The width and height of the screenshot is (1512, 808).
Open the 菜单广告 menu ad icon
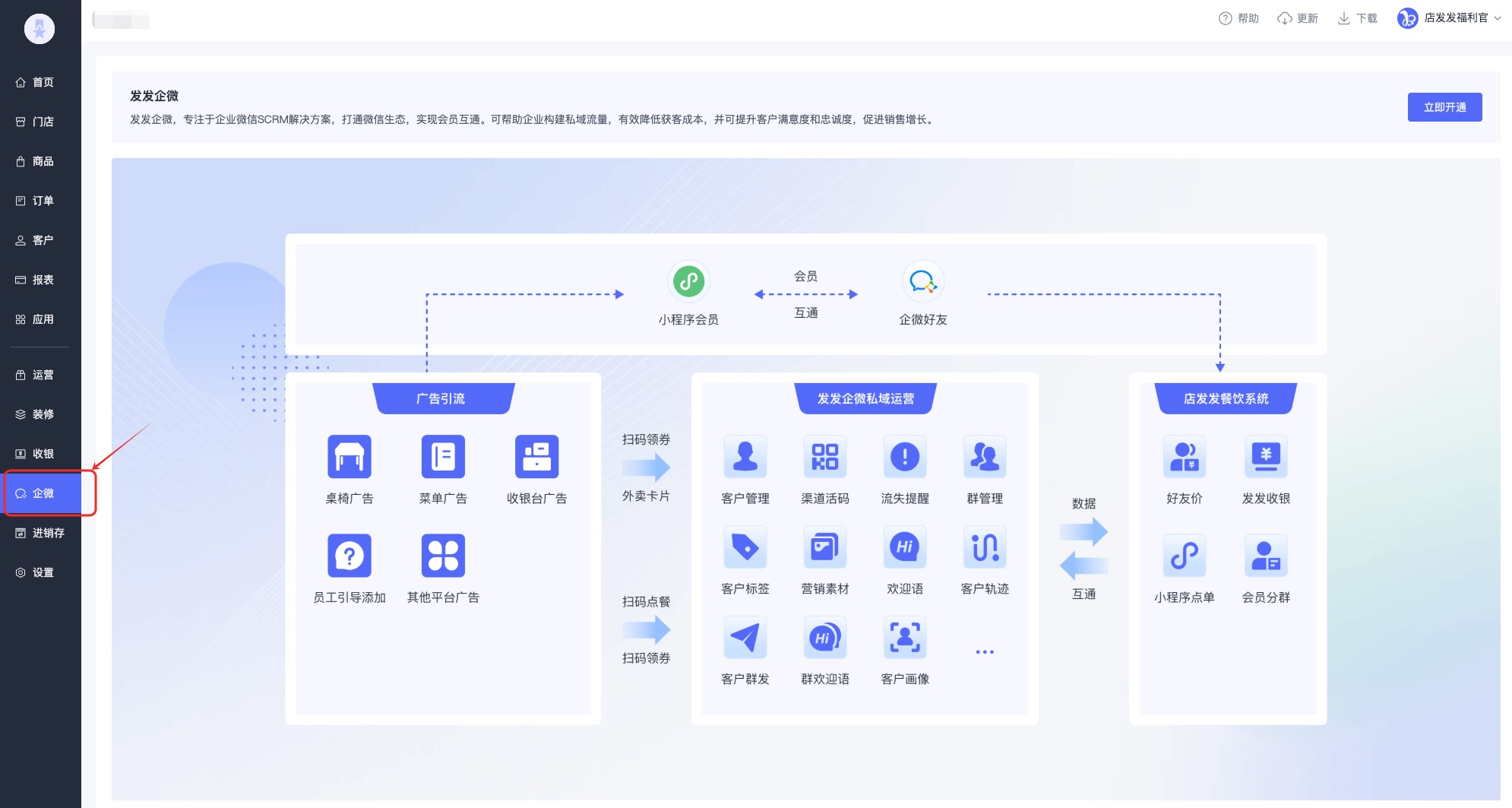pos(443,457)
